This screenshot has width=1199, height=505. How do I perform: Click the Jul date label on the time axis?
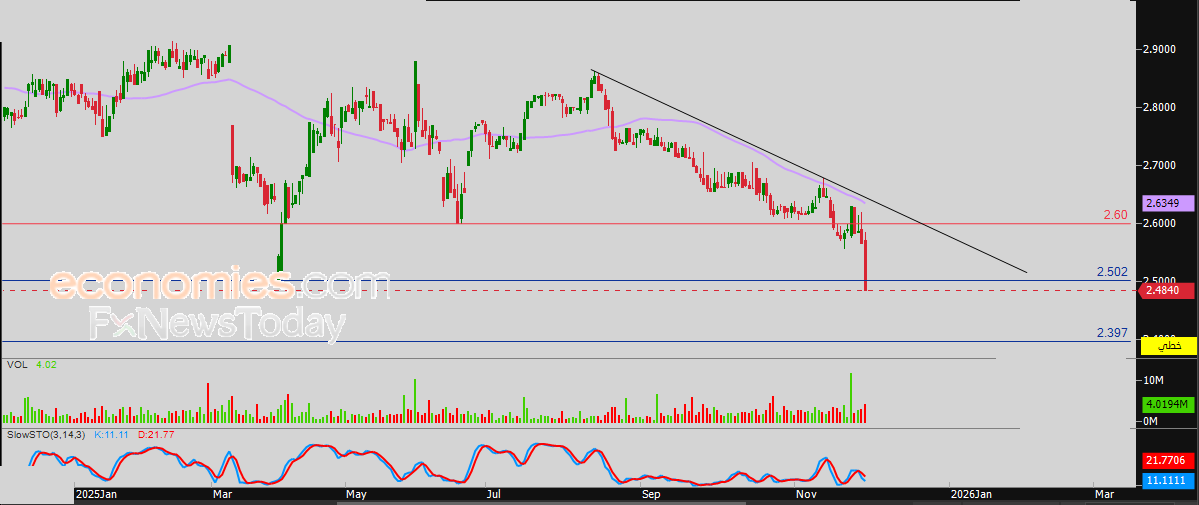tap(494, 495)
